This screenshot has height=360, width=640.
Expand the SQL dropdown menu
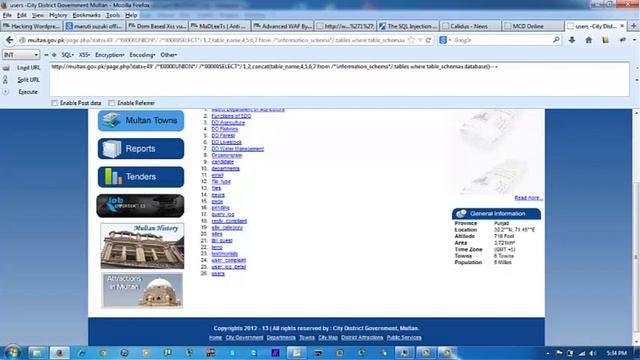pos(67,55)
